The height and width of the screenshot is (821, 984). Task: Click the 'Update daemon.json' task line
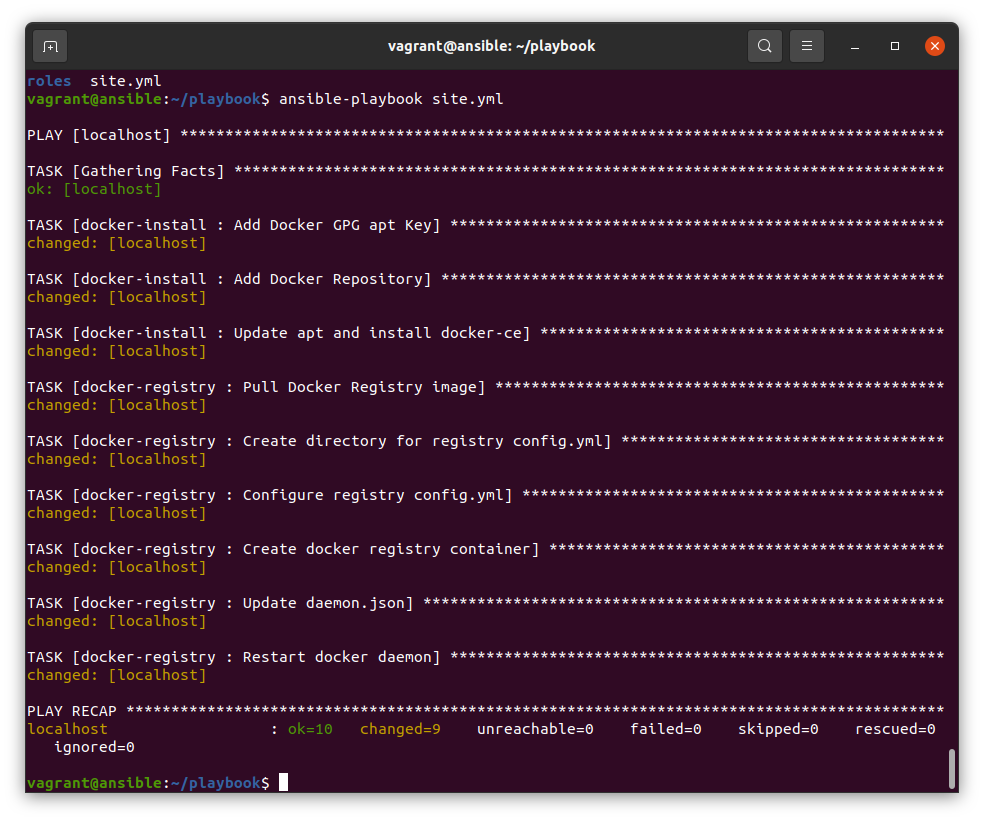point(485,603)
